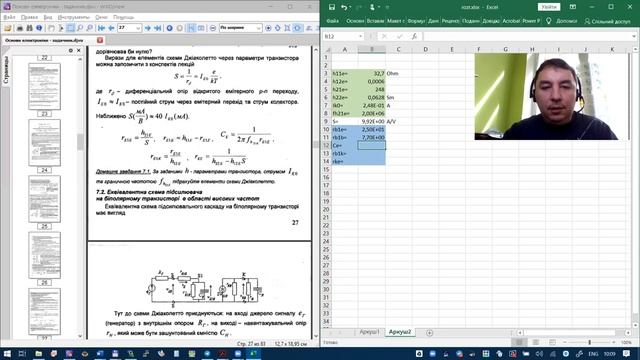The height and width of the screenshot is (360, 640).
Task: Click cell containing 32,7 in Excel
Action: pyautogui.click(x=371, y=73)
